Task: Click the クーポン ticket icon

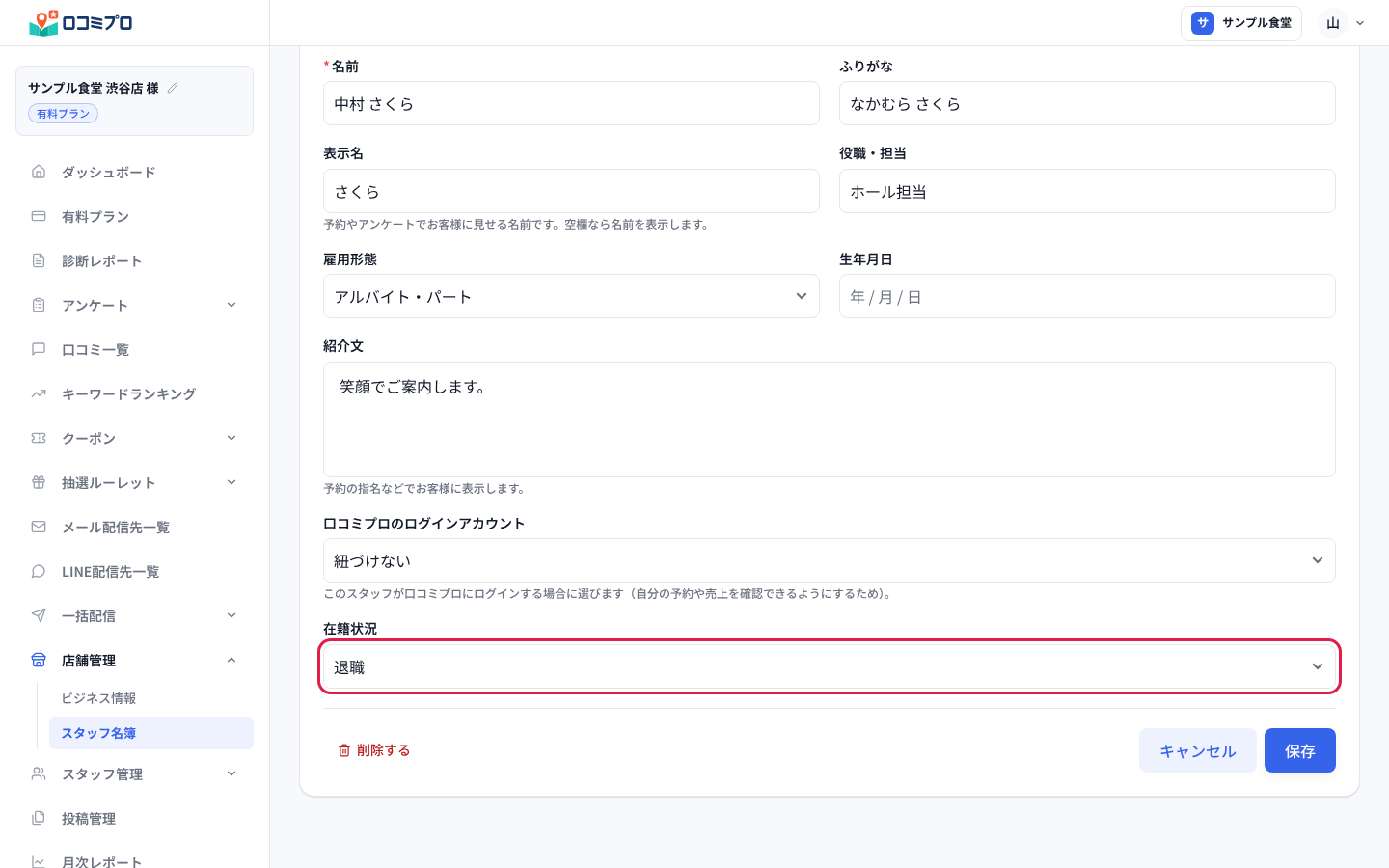Action: click(x=39, y=438)
